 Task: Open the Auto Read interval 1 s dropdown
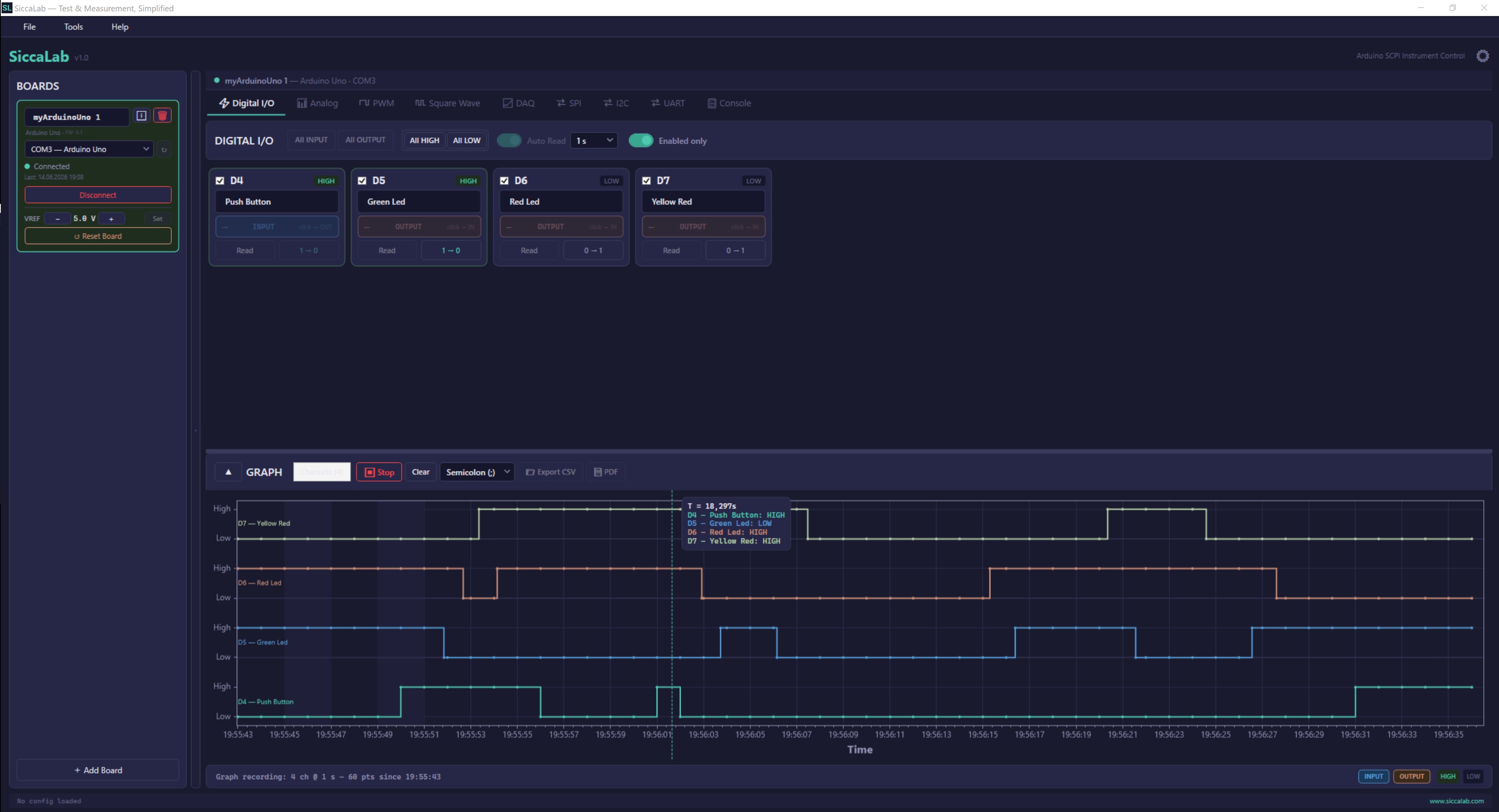594,141
